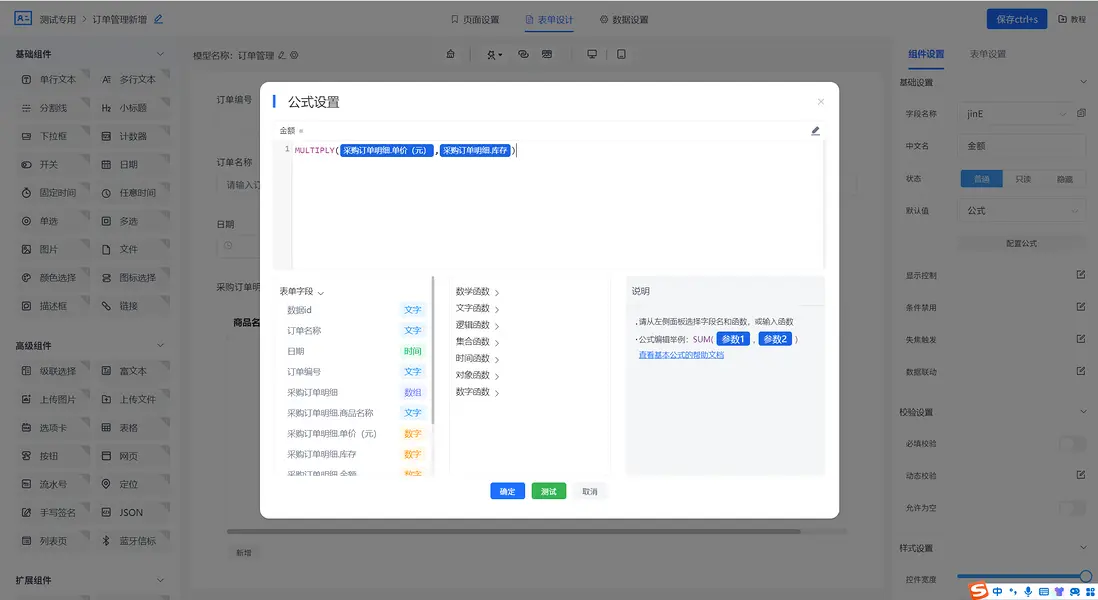Click the 保存ctrl+s button
Viewport: 1098px width, 600px height.
pyautogui.click(x=1017, y=19)
